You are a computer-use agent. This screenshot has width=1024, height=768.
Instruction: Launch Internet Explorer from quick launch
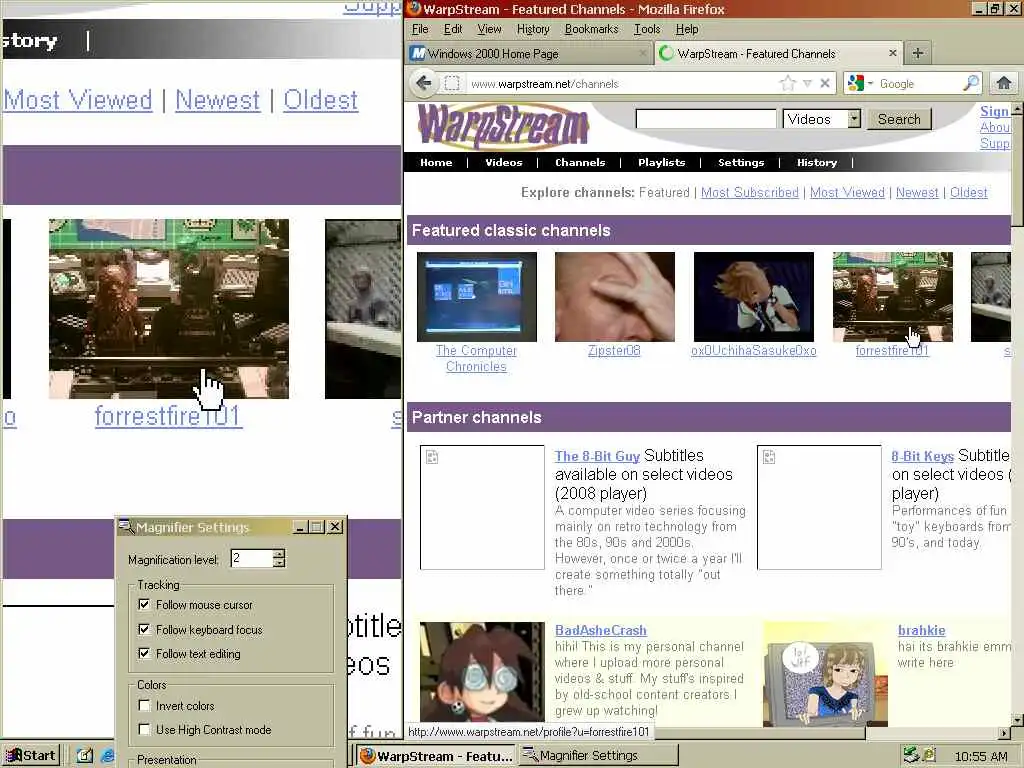(108, 756)
